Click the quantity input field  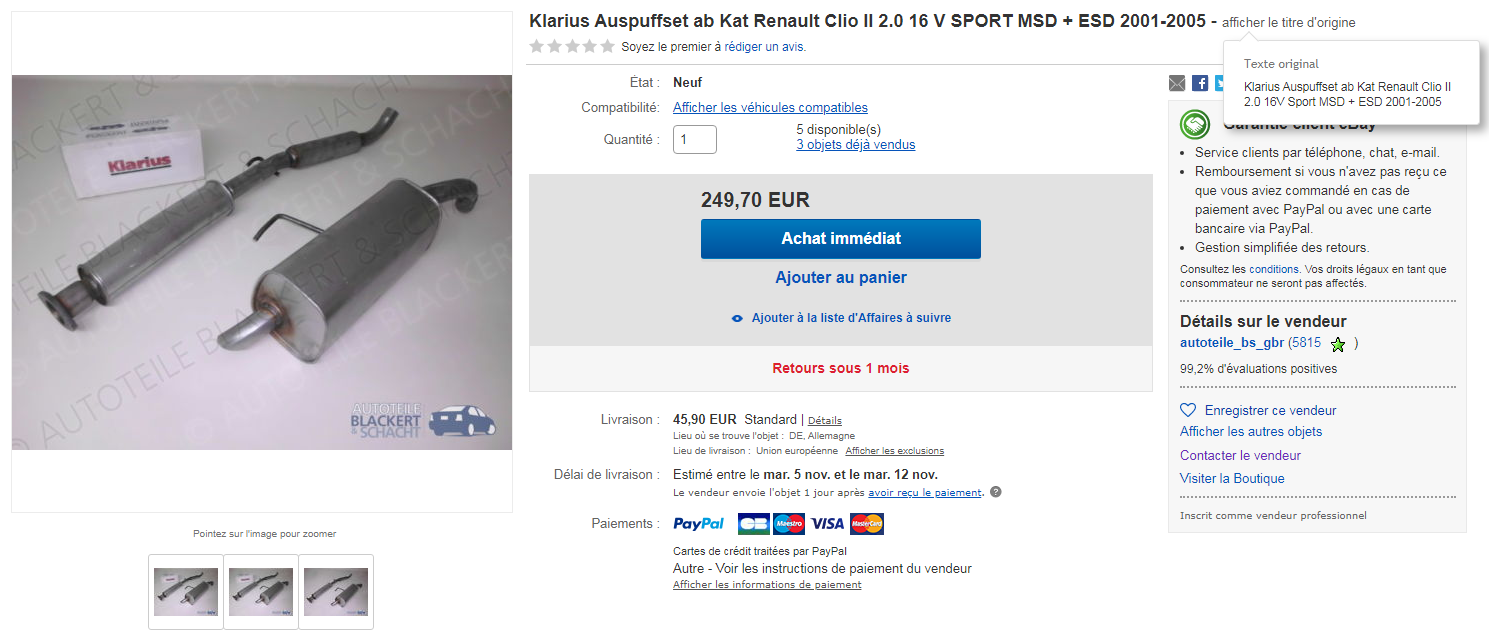click(695, 140)
